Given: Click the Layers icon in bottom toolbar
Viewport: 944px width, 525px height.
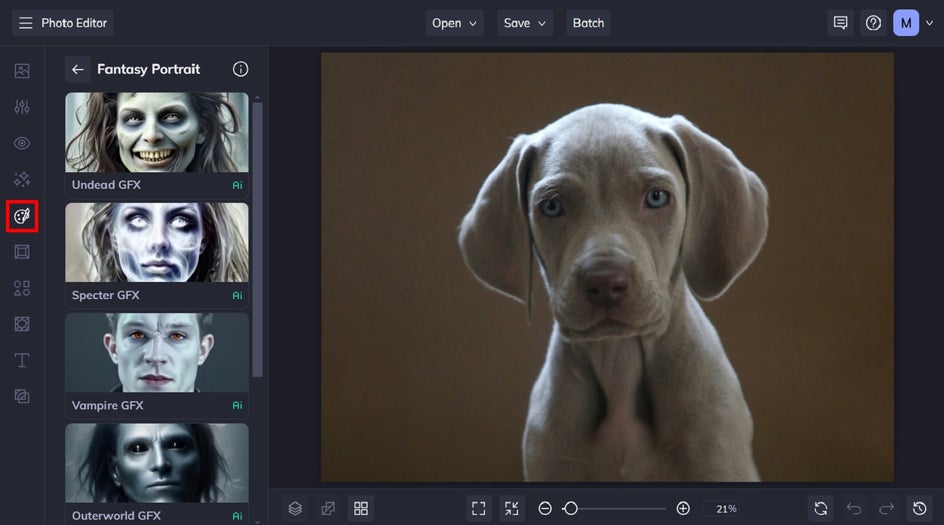Looking at the screenshot, I should pyautogui.click(x=295, y=508).
